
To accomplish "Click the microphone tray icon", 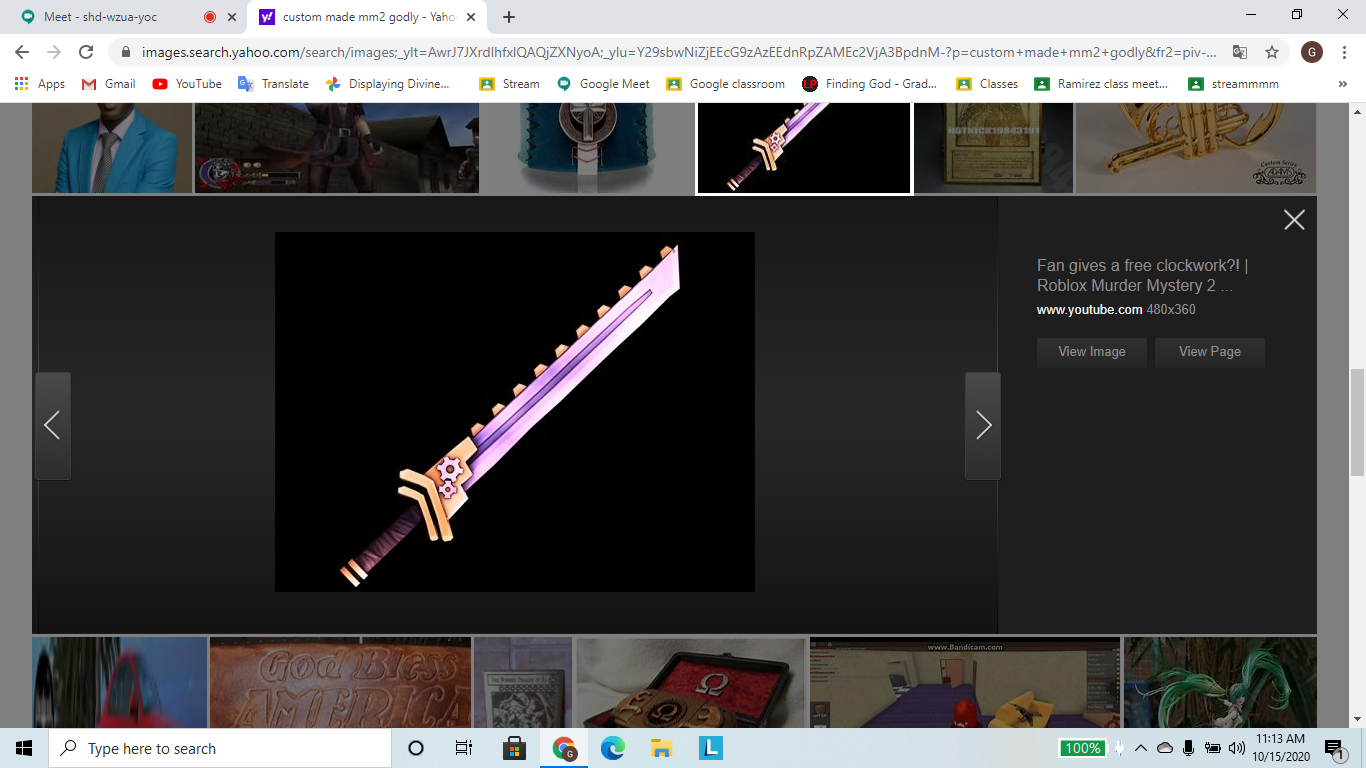I will coord(1189,748).
